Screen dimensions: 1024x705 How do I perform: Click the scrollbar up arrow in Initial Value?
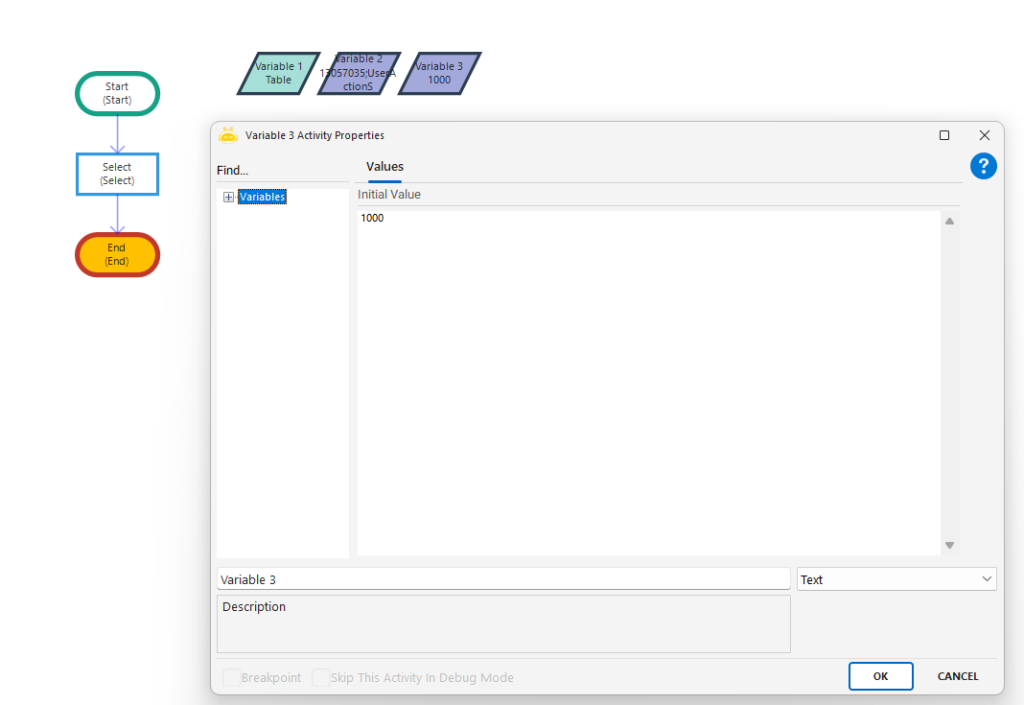click(x=950, y=221)
